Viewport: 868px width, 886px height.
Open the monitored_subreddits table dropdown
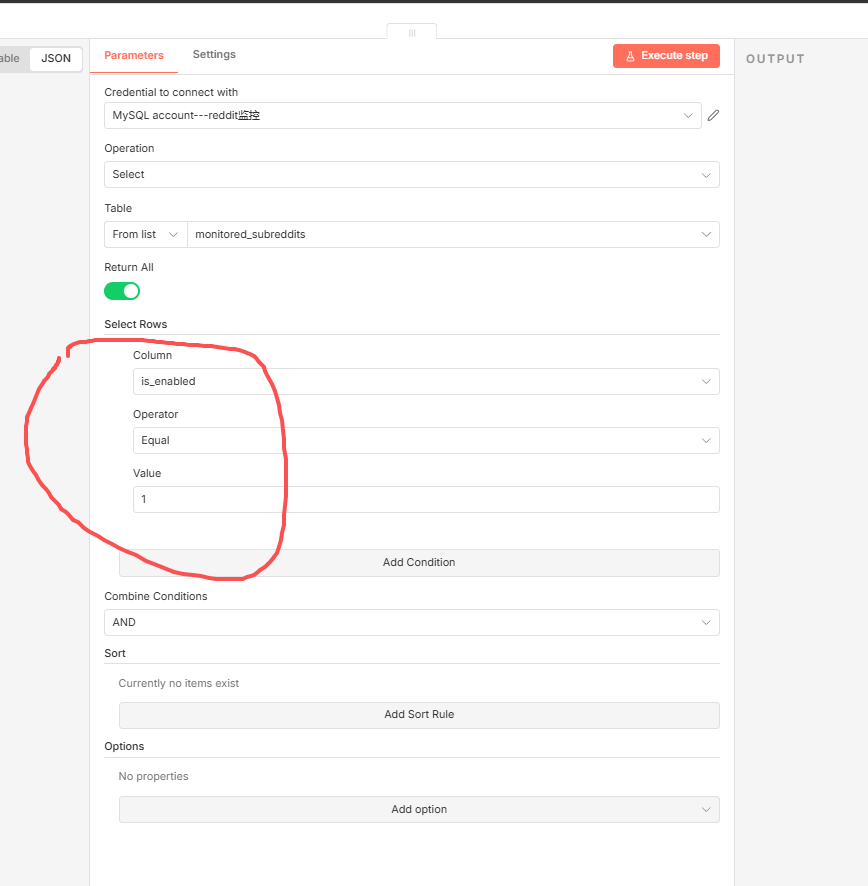click(452, 235)
